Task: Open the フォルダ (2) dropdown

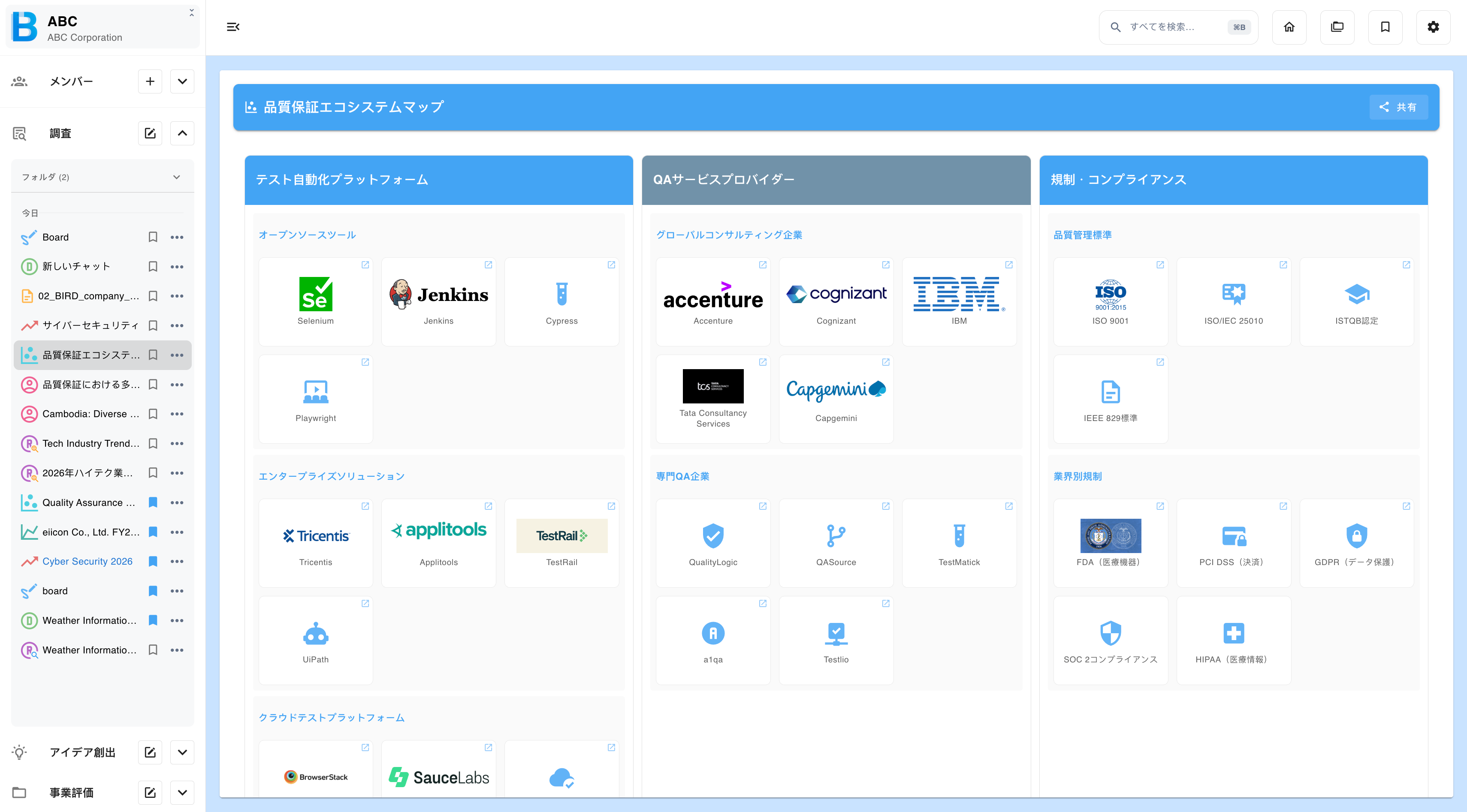Action: [103, 177]
